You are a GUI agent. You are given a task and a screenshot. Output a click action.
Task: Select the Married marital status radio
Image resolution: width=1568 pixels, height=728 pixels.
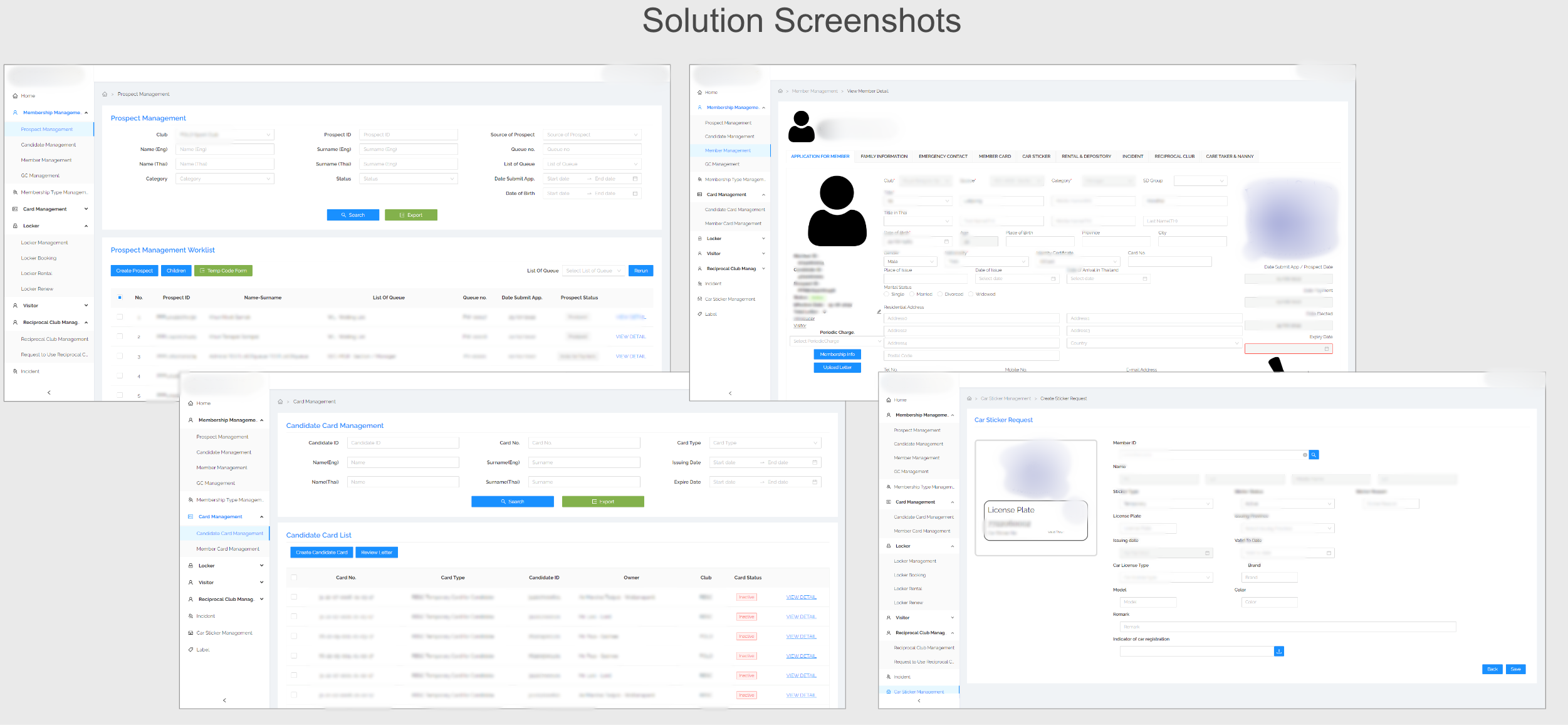point(912,294)
